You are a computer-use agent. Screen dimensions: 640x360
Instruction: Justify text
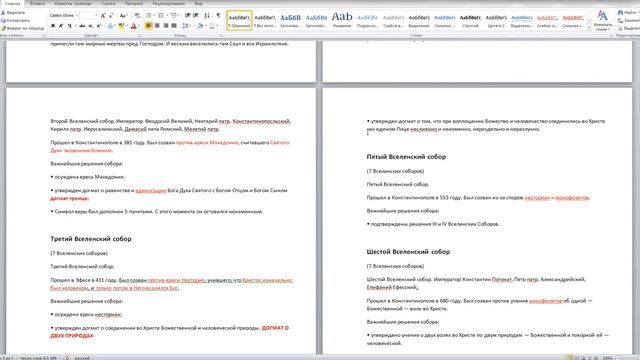174,26
